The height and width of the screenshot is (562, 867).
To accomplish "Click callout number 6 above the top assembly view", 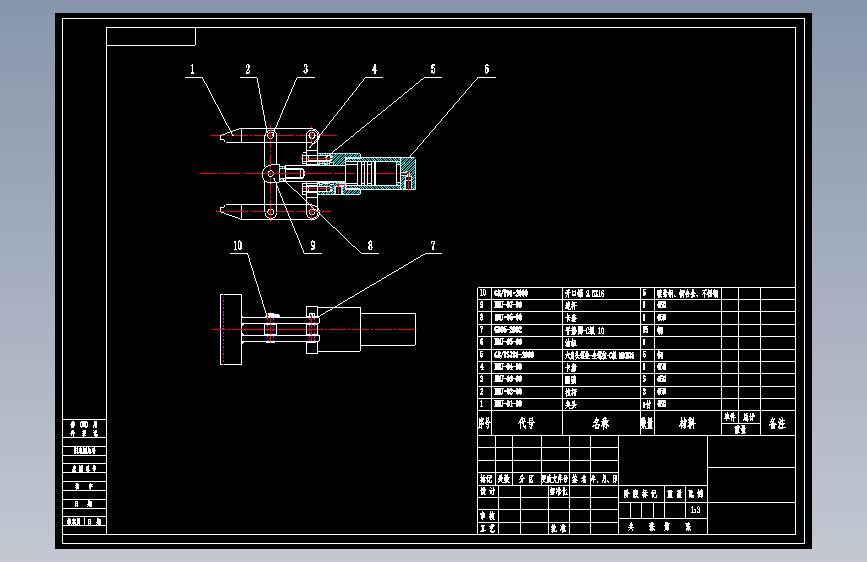I will [x=487, y=69].
